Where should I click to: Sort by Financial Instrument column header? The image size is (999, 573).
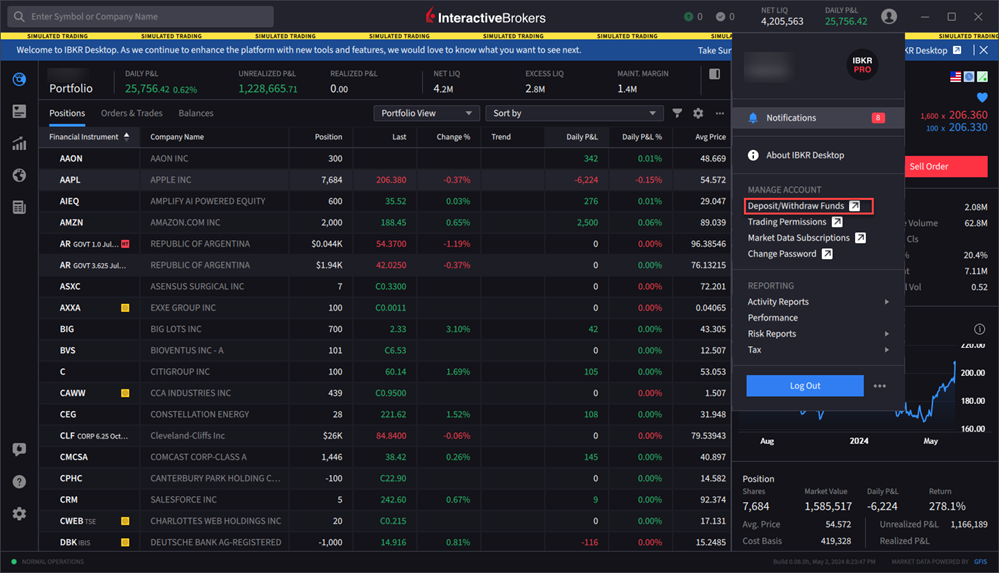coord(89,137)
